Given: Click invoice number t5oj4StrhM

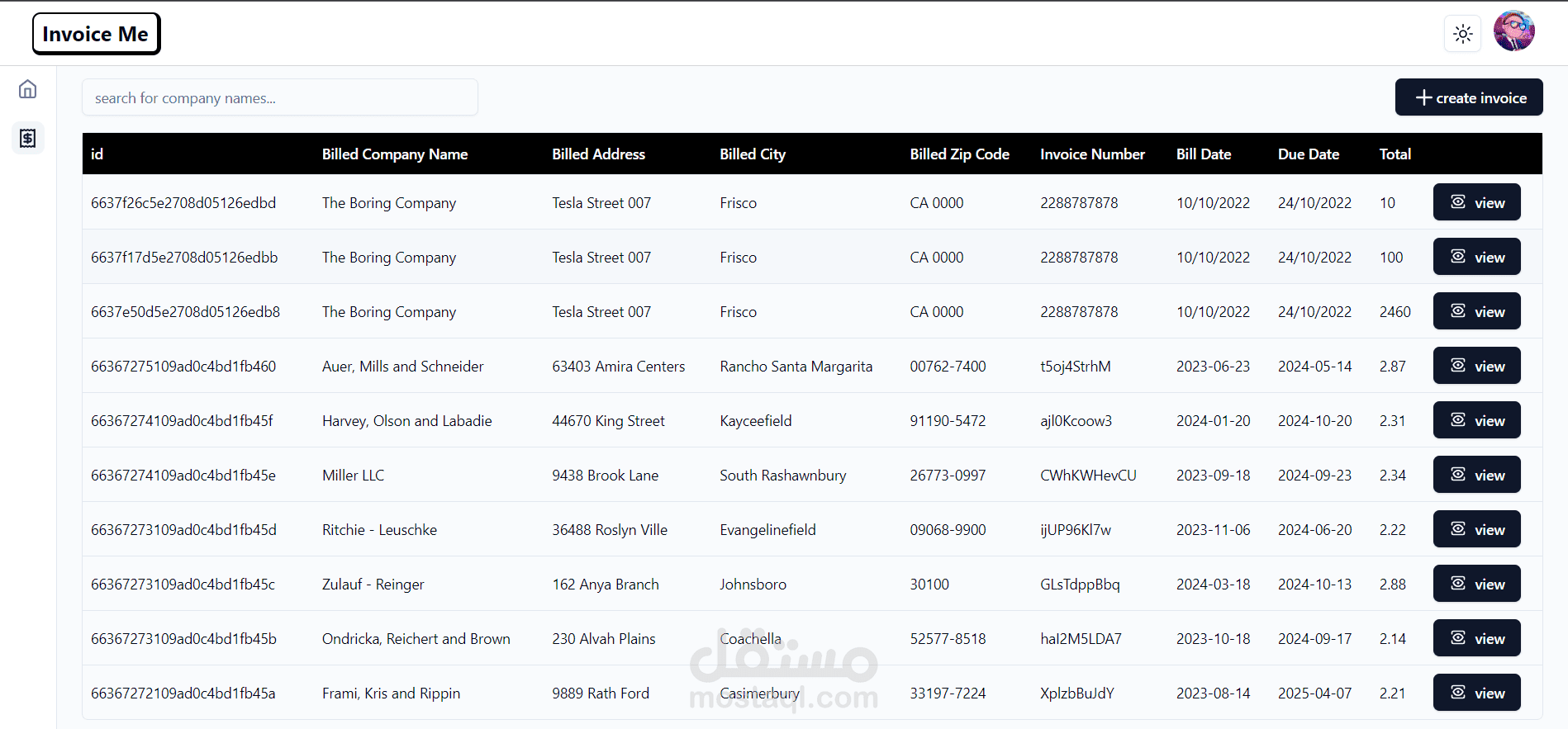Looking at the screenshot, I should [1076, 367].
